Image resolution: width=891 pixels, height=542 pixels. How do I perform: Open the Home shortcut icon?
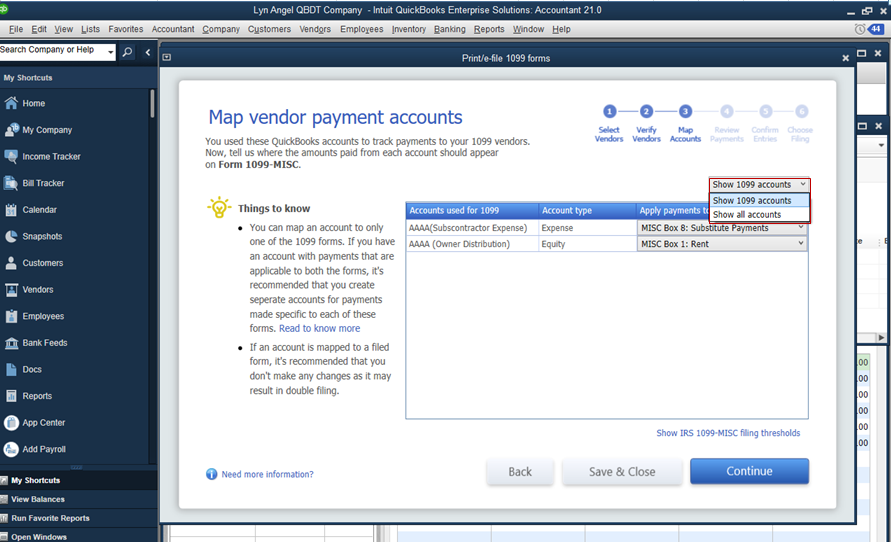click(11, 103)
